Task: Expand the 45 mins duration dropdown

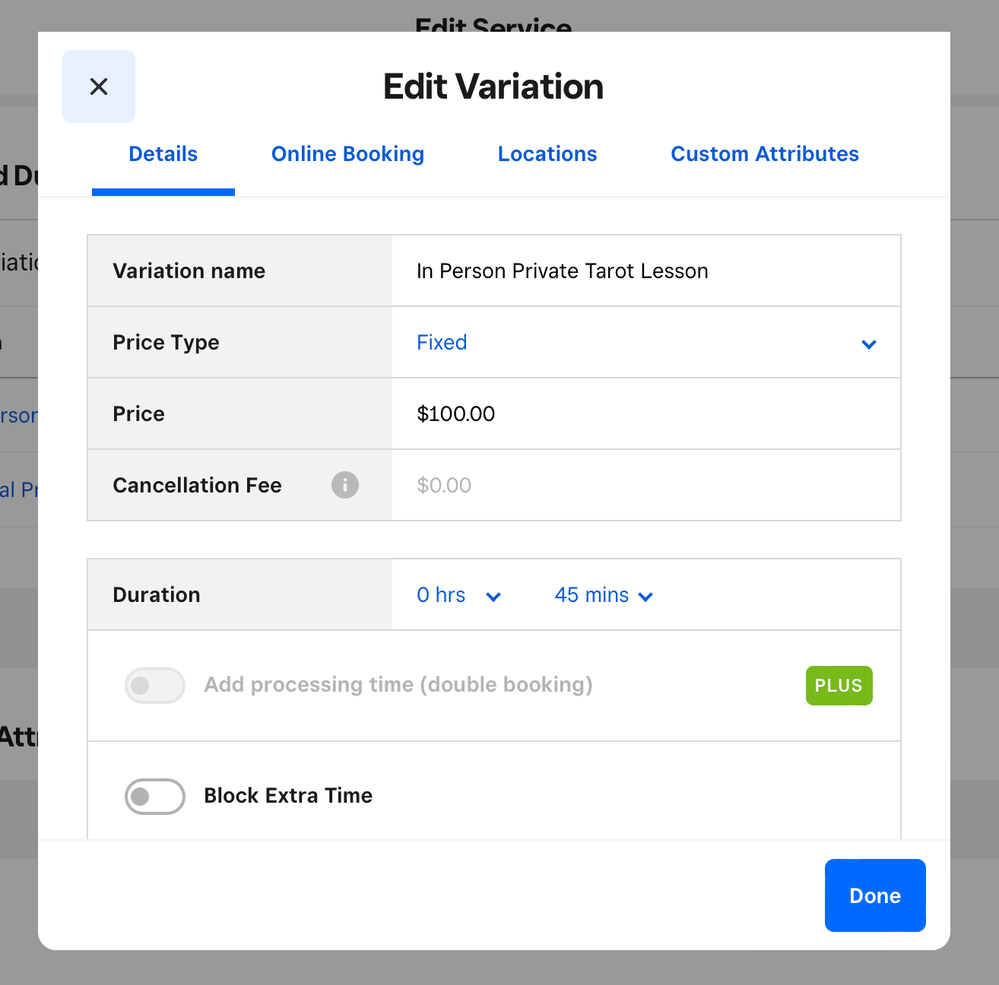Action: click(x=604, y=596)
